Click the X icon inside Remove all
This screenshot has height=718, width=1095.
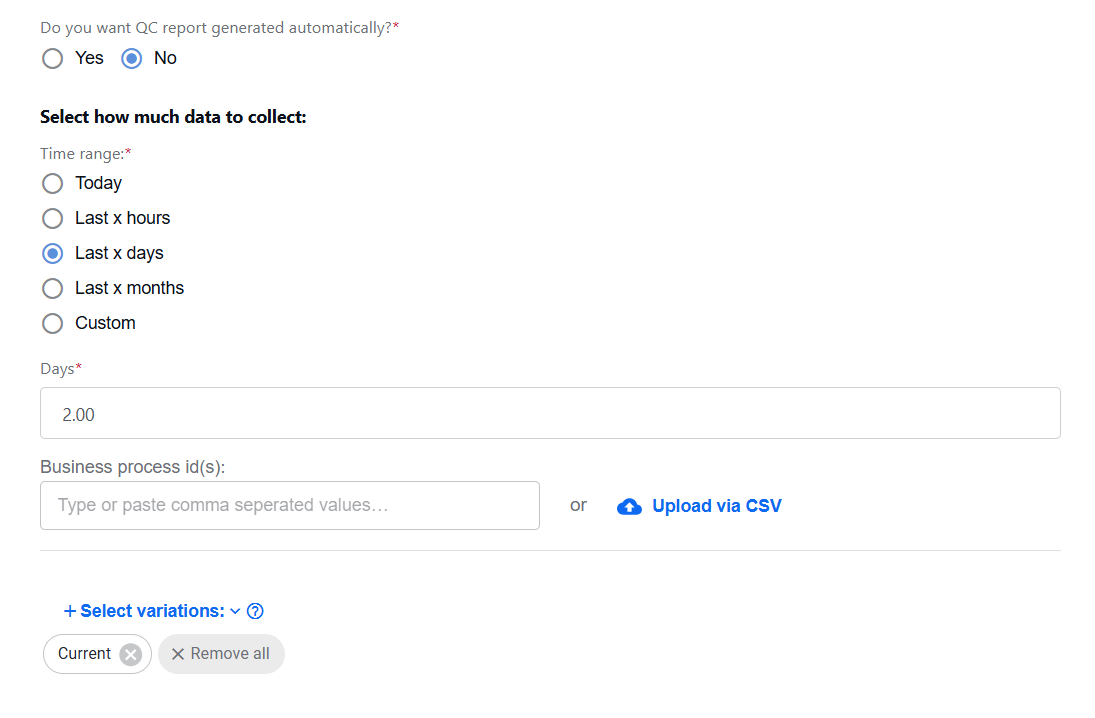click(178, 654)
